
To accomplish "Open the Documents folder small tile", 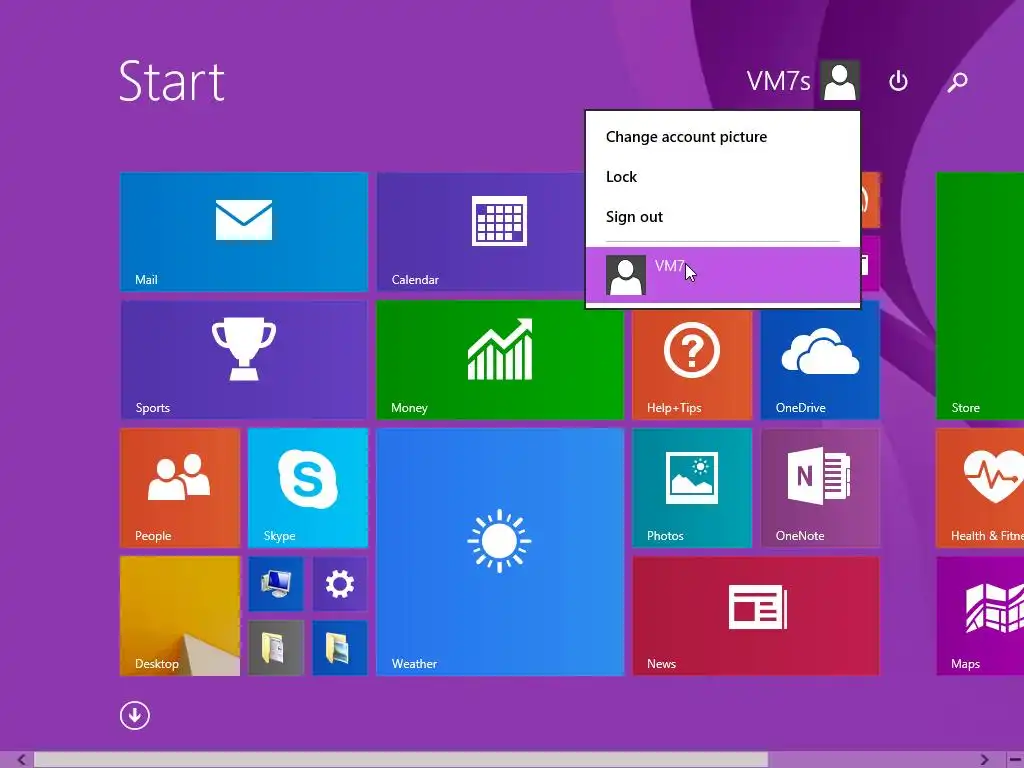I will pyautogui.click(x=276, y=647).
